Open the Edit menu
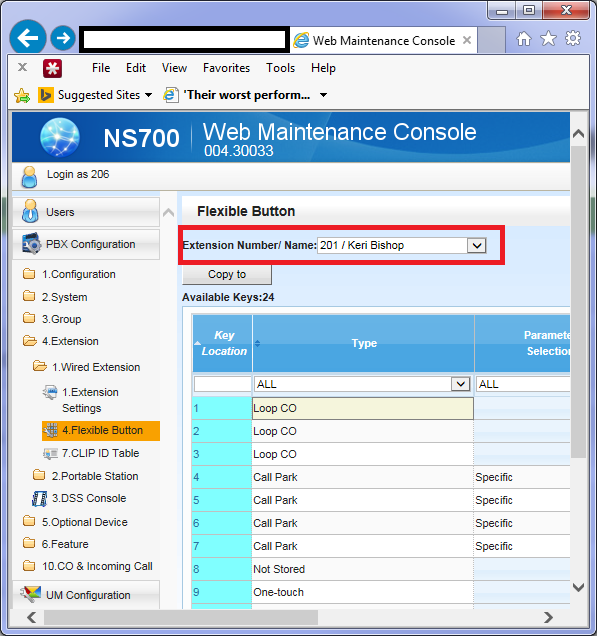This screenshot has height=636, width=597. click(136, 68)
